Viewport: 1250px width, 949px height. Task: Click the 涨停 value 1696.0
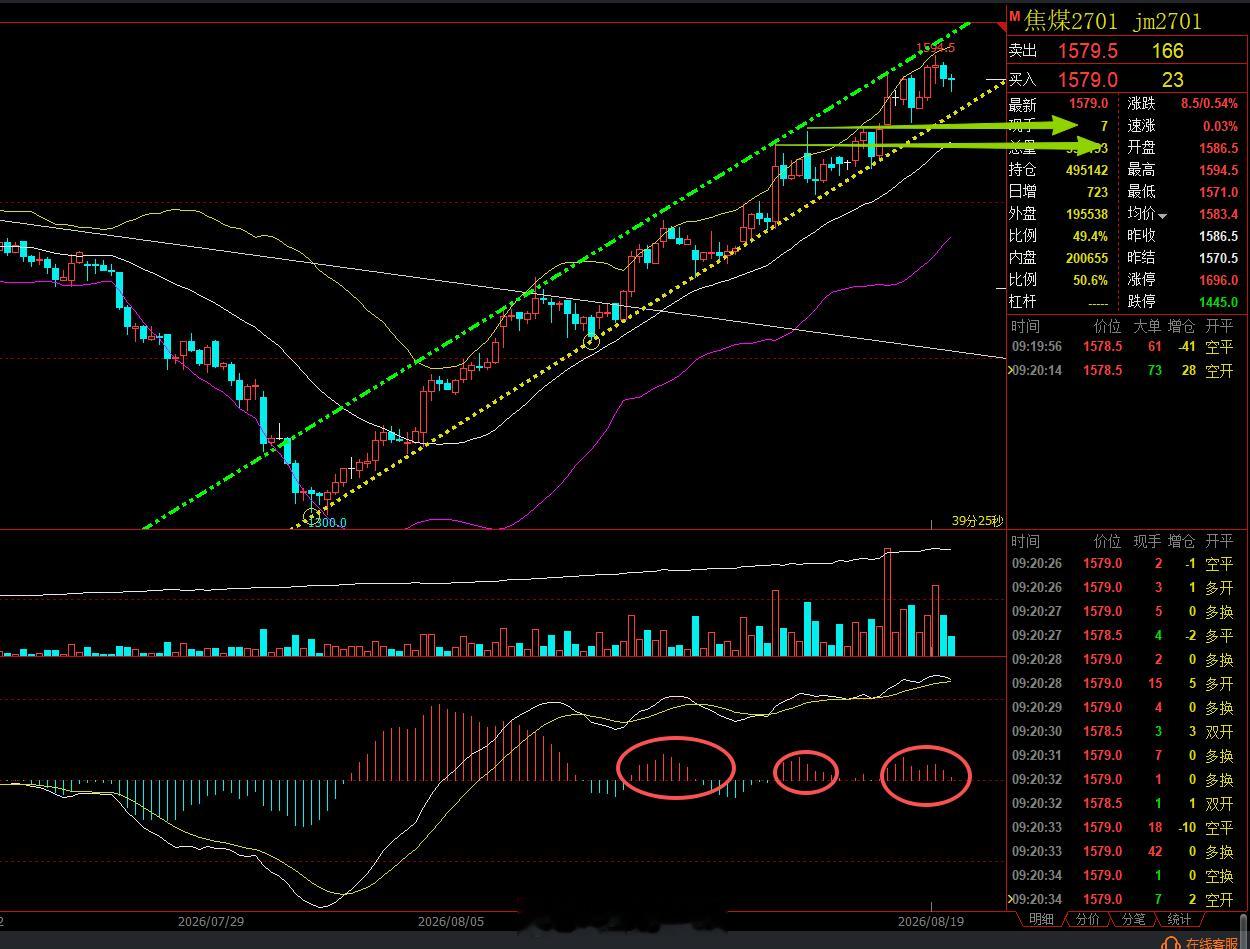pos(1218,280)
